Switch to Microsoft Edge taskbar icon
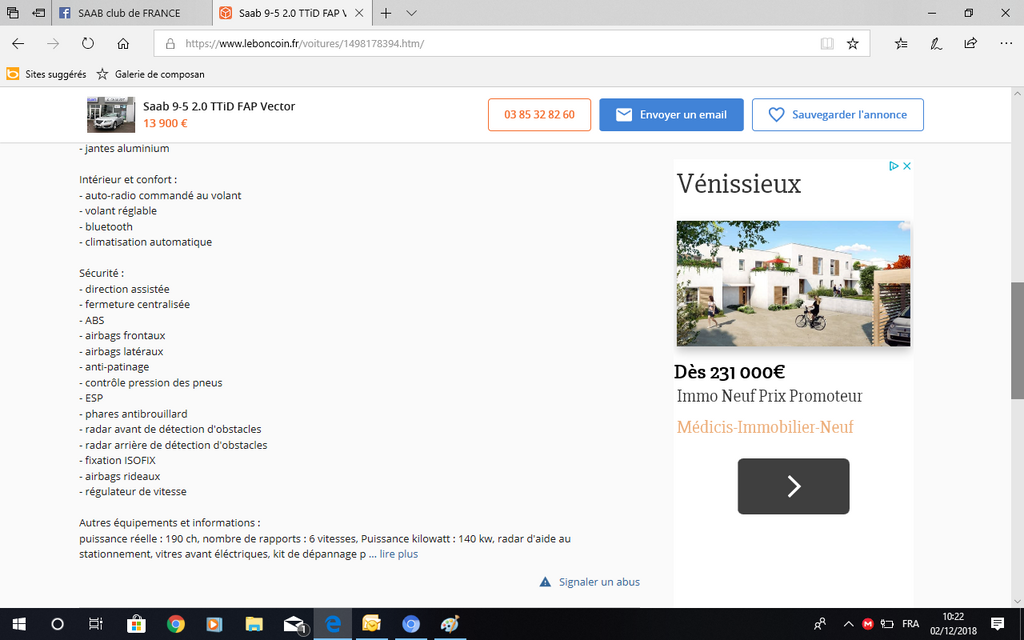 coord(333,624)
